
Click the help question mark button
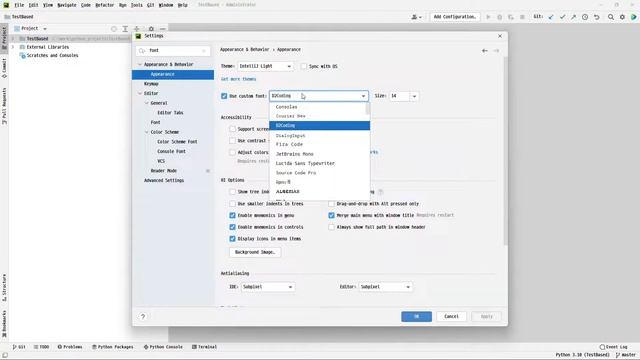point(143,316)
